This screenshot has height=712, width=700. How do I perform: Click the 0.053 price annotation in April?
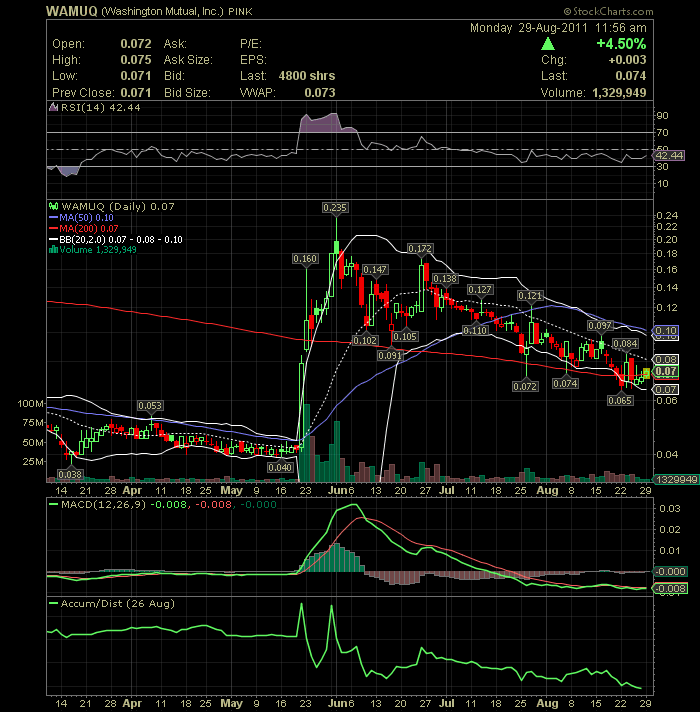(x=150, y=405)
